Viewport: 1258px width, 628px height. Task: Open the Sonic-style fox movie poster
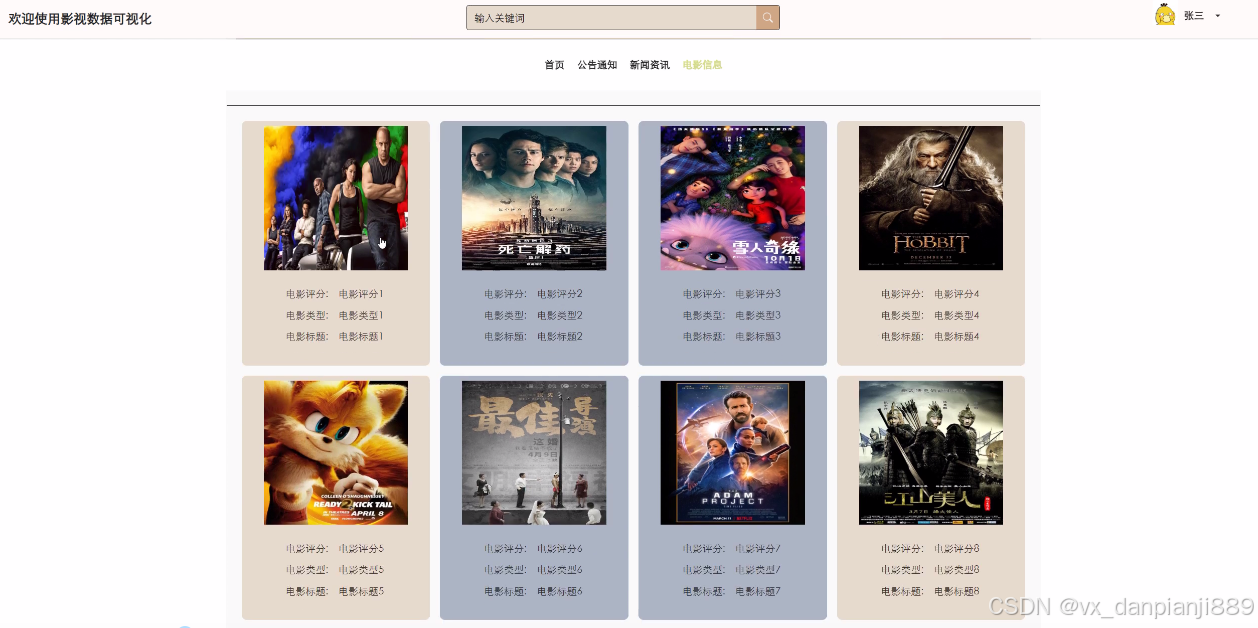click(336, 453)
